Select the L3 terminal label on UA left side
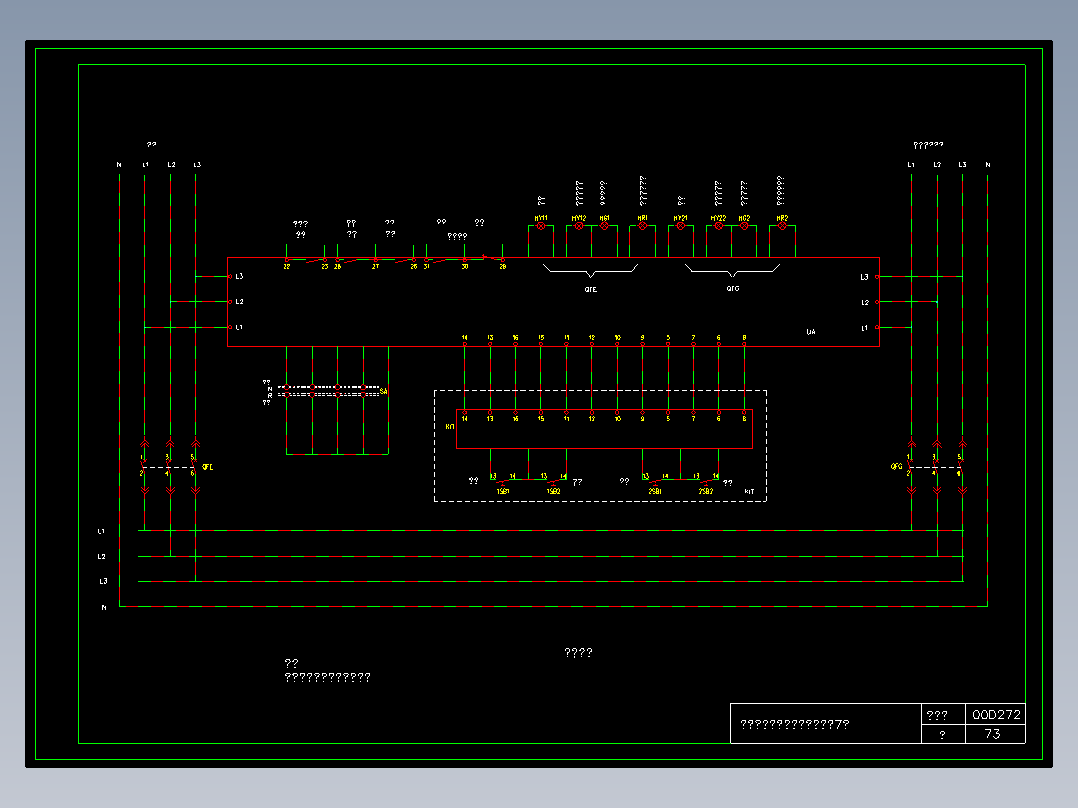The height and width of the screenshot is (808, 1078). (239, 276)
